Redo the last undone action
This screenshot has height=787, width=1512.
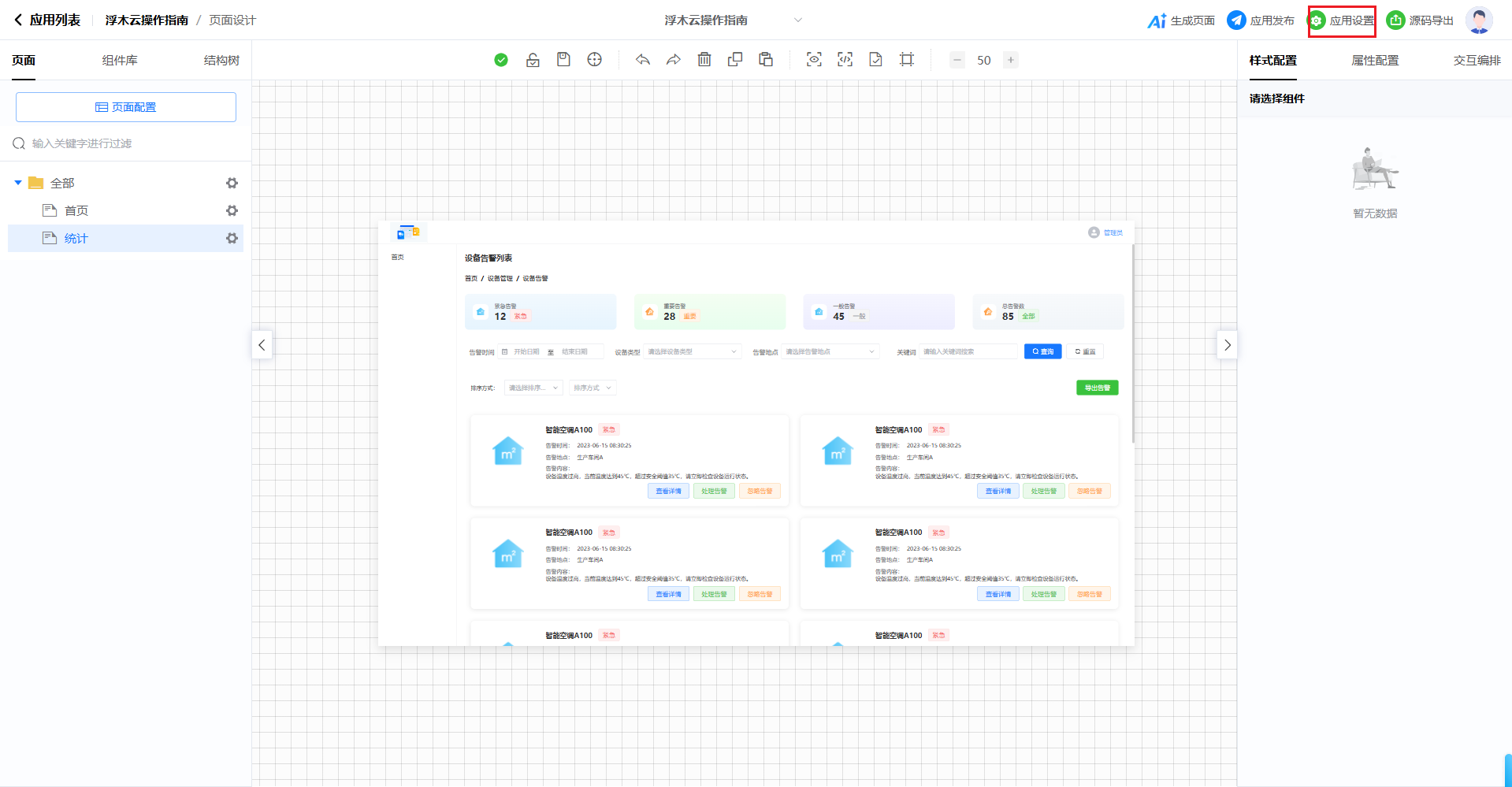pyautogui.click(x=674, y=60)
